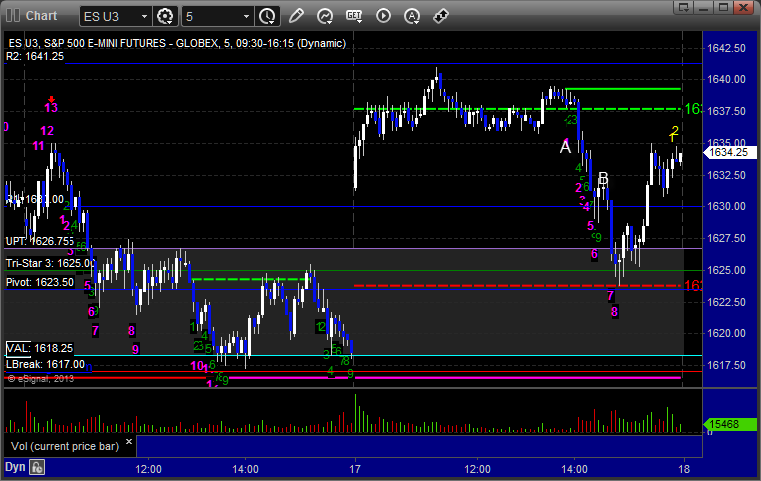Click the 1630.00 price axis label
The width and height of the screenshot is (761, 481).
coord(727,206)
